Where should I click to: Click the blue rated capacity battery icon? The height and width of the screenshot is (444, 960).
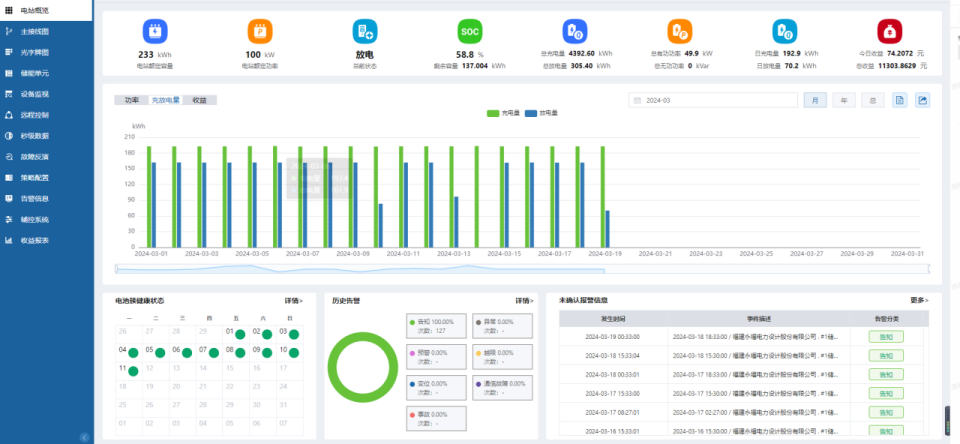[155, 31]
